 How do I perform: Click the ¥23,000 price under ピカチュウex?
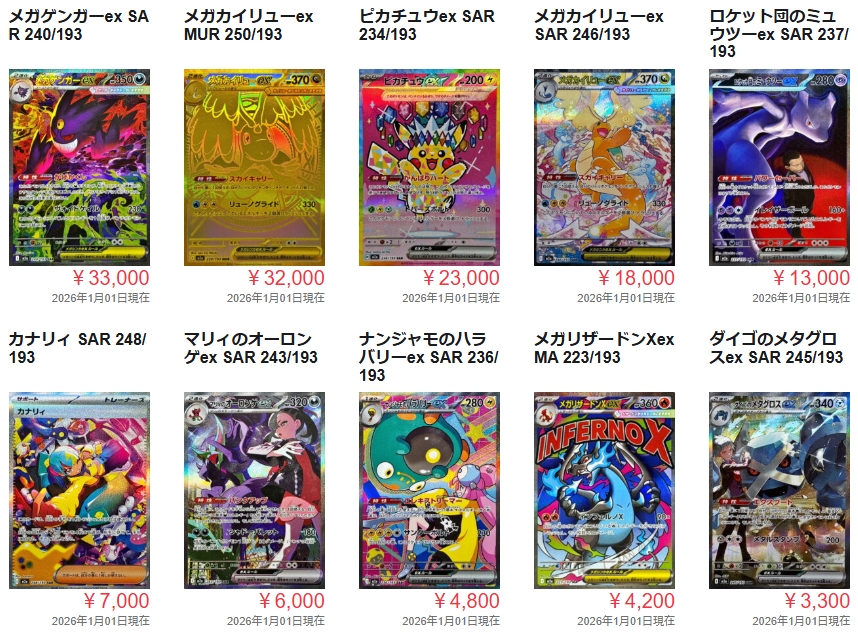461,278
